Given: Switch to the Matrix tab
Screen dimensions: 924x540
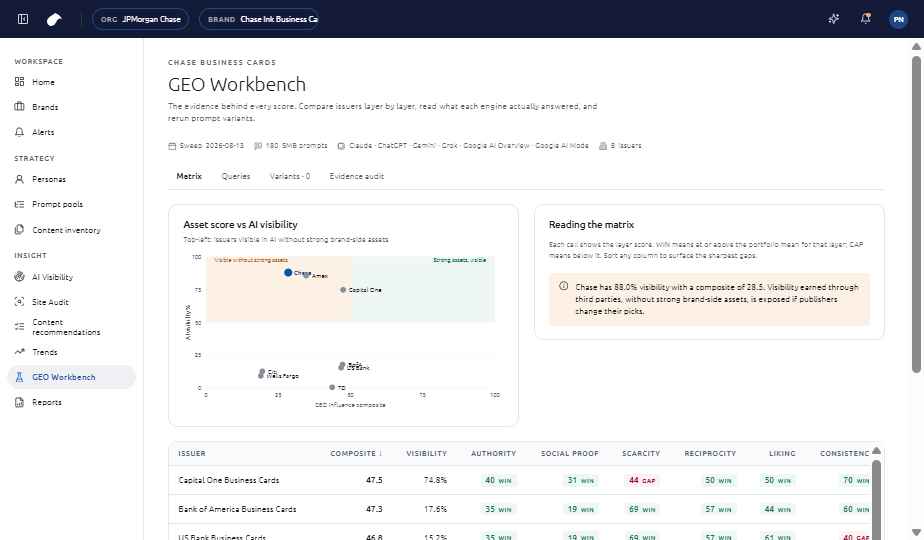Looking at the screenshot, I should coord(189,176).
